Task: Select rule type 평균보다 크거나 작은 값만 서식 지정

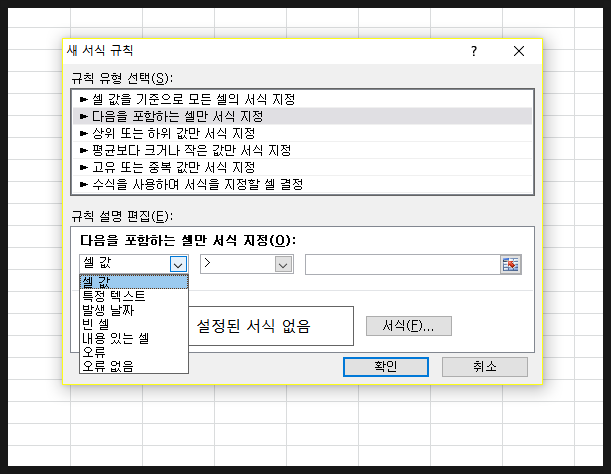Action: pos(302,150)
